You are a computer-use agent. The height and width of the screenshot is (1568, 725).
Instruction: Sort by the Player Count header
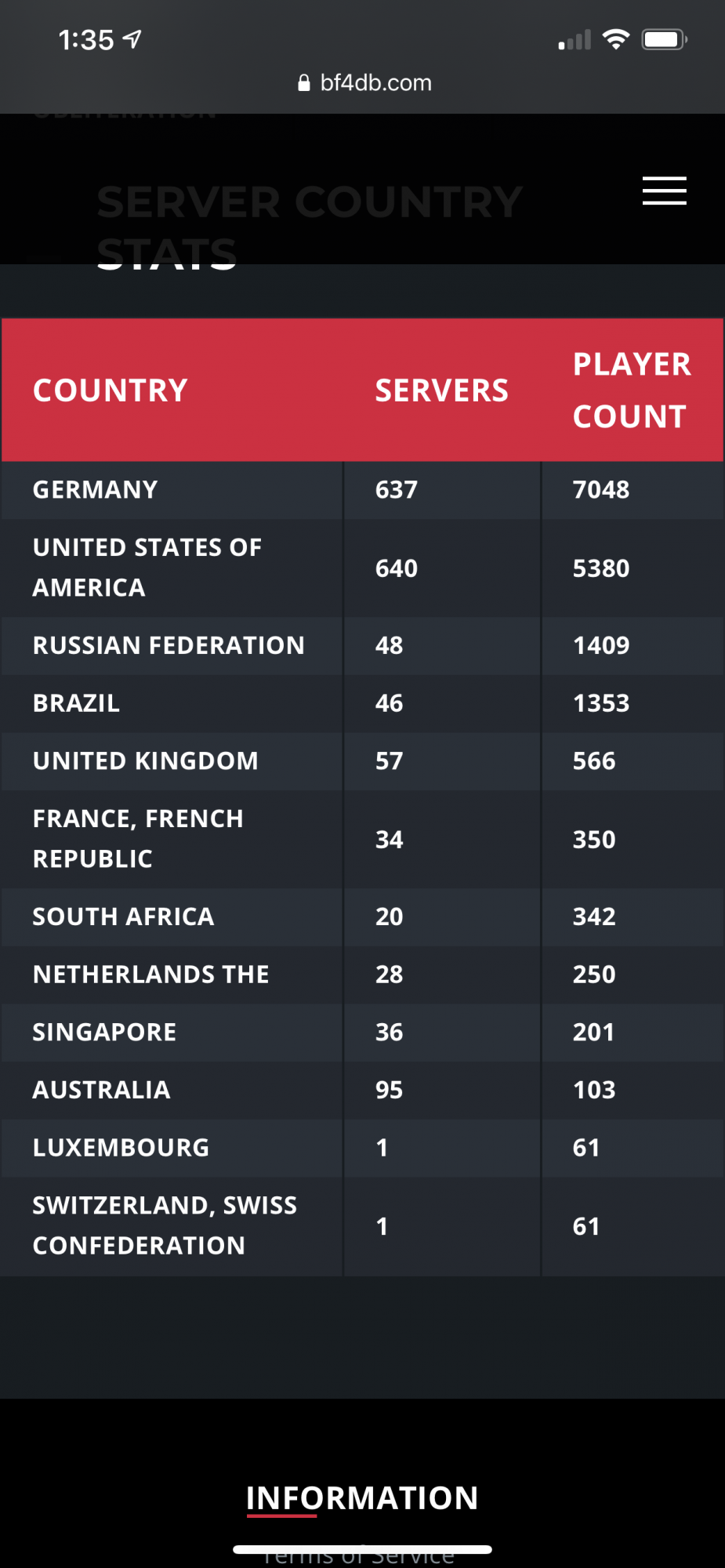(632, 390)
